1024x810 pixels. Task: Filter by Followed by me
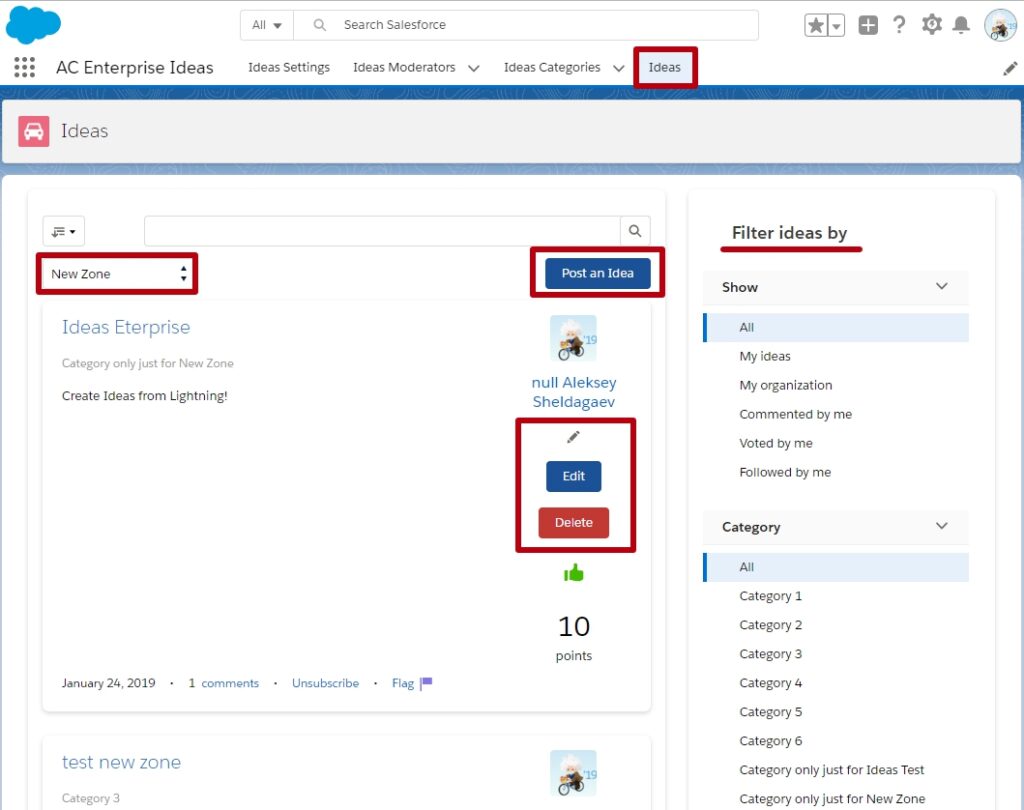[785, 472]
